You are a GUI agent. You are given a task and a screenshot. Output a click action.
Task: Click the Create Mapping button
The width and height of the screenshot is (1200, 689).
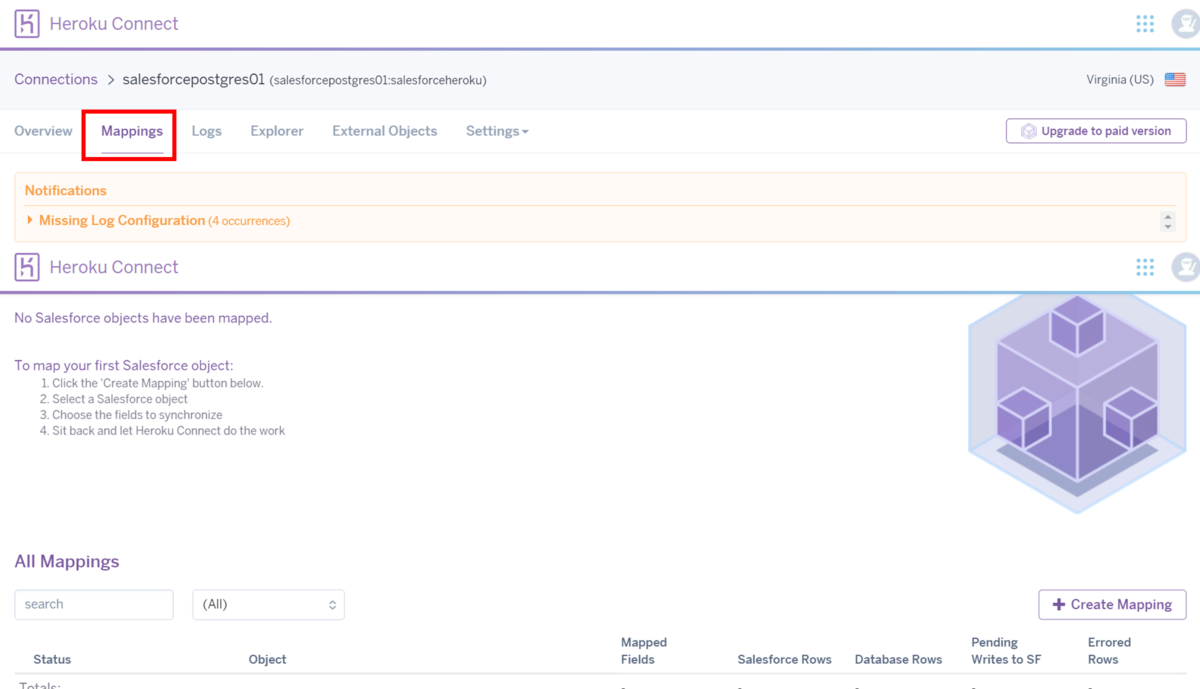coord(1112,605)
